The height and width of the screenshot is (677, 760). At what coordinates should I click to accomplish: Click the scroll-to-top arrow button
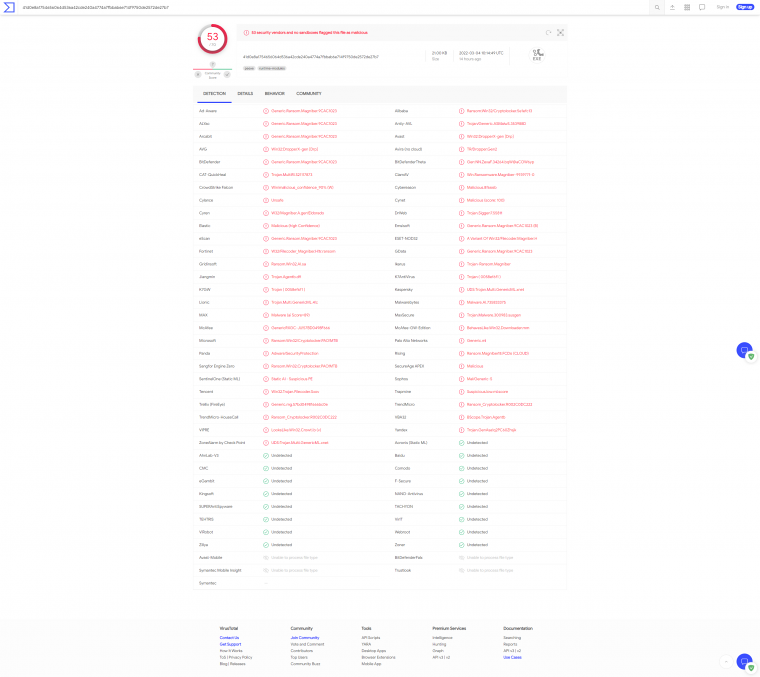tap(726, 661)
